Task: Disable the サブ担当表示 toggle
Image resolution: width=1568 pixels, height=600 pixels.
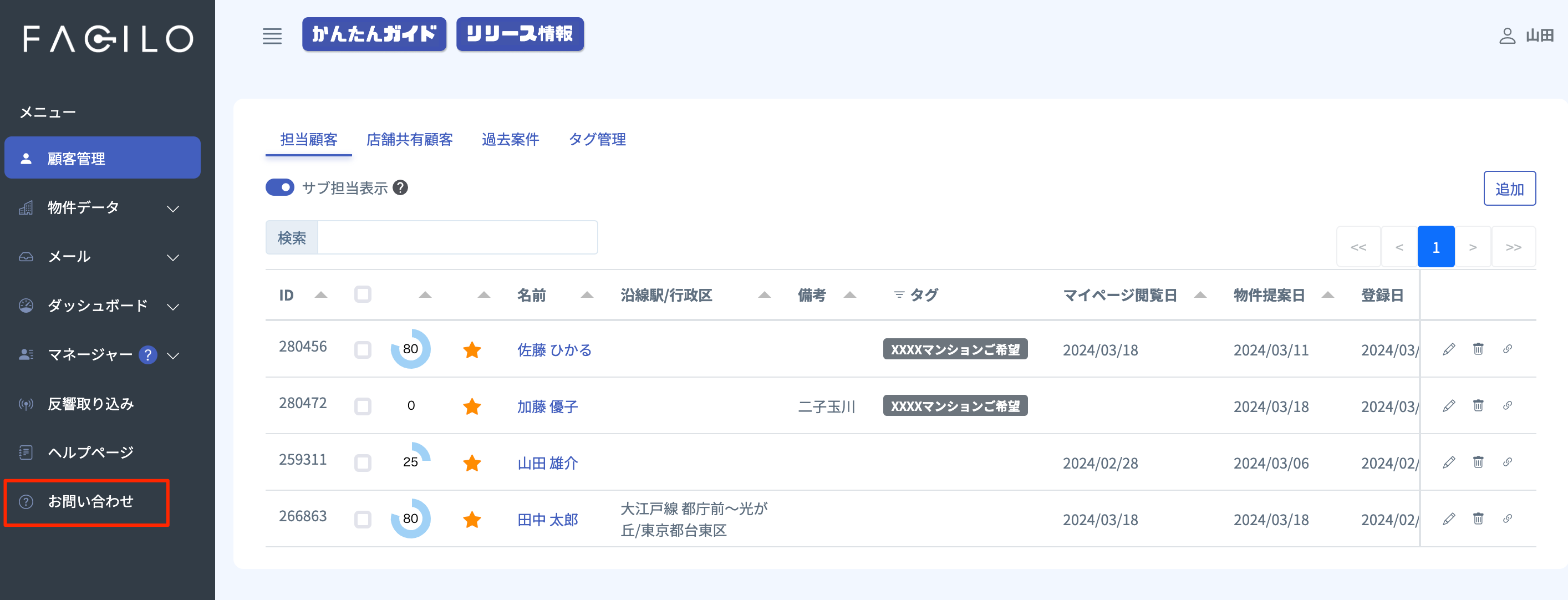Action: 279,187
